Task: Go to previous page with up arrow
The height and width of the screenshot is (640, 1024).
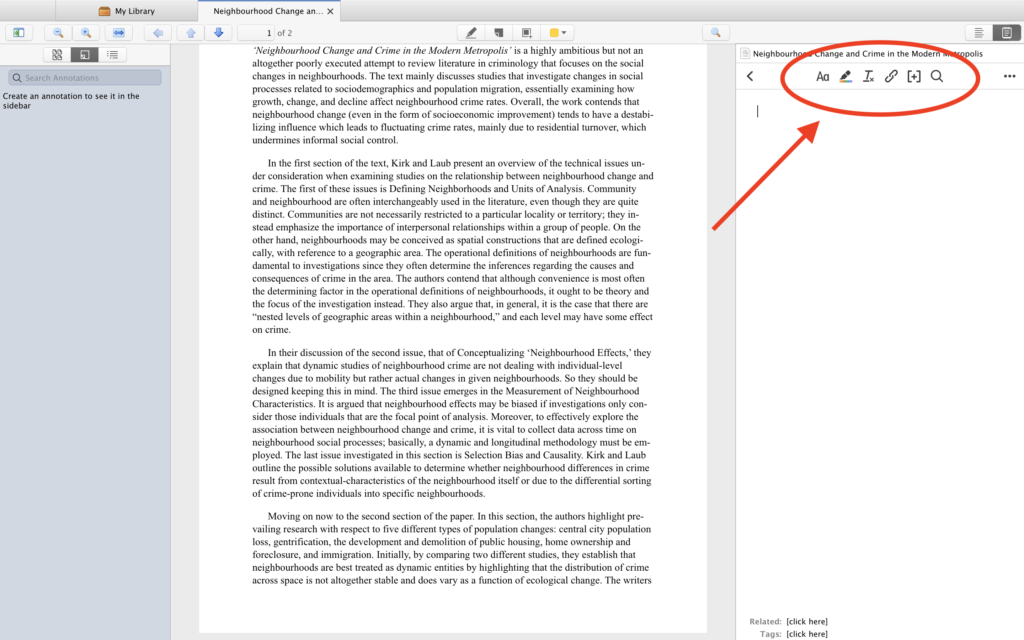Action: tap(191, 33)
